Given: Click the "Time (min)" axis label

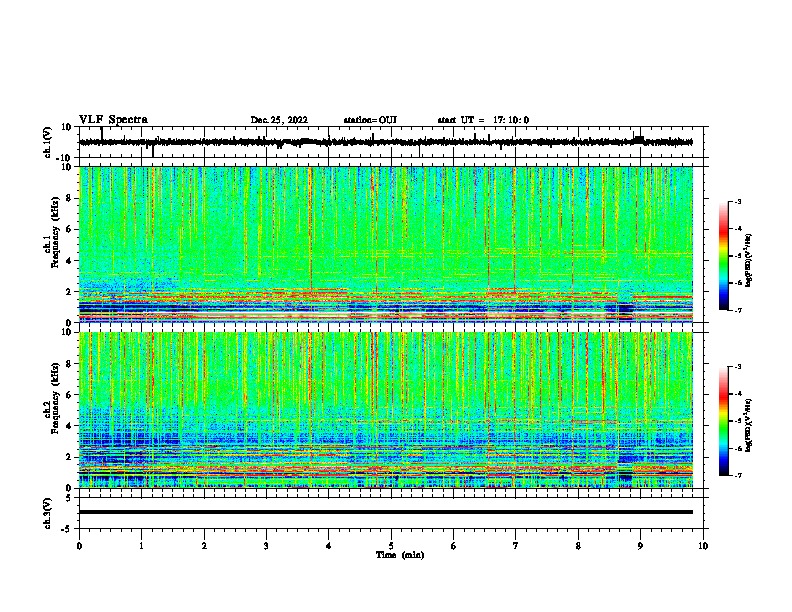Looking at the screenshot, I should click(x=400, y=555).
